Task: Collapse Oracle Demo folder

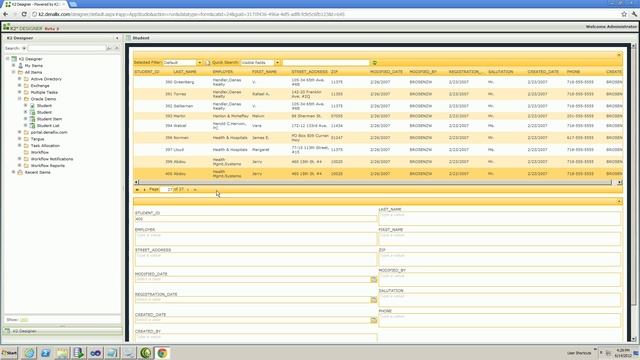Action: pyautogui.click(x=19, y=99)
